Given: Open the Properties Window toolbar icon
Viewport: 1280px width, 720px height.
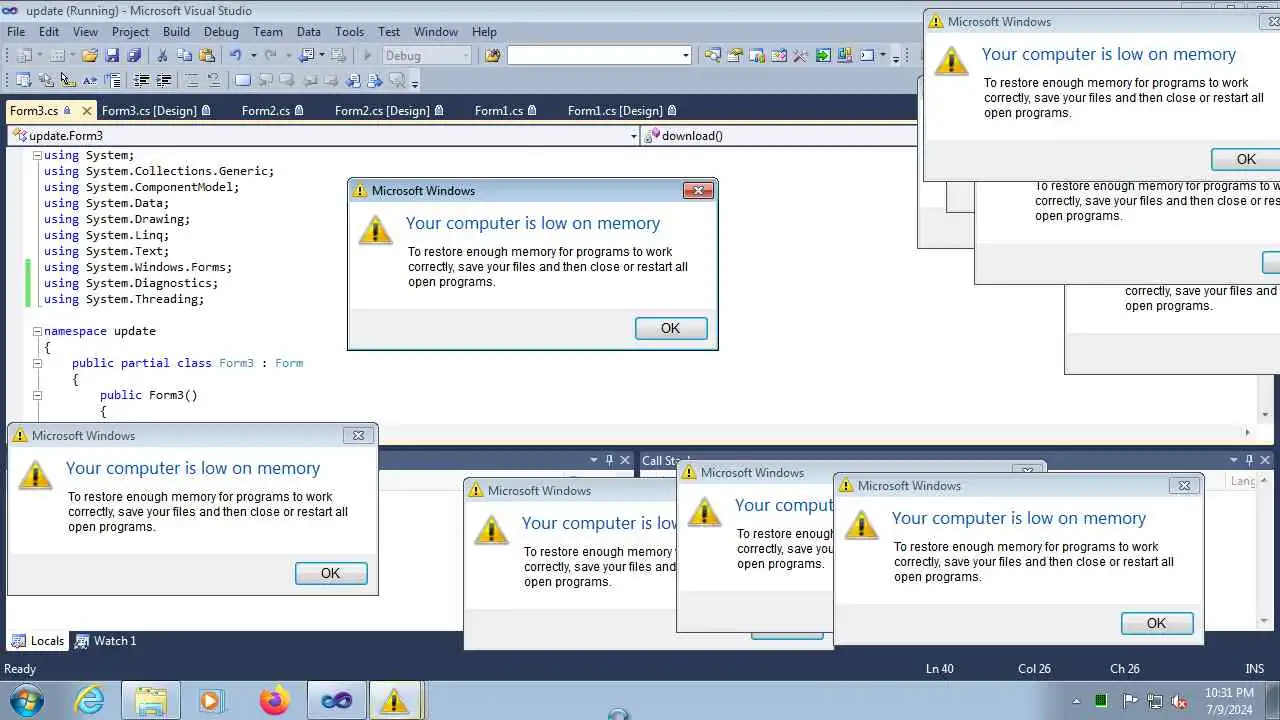Looking at the screenshot, I should click(735, 56).
